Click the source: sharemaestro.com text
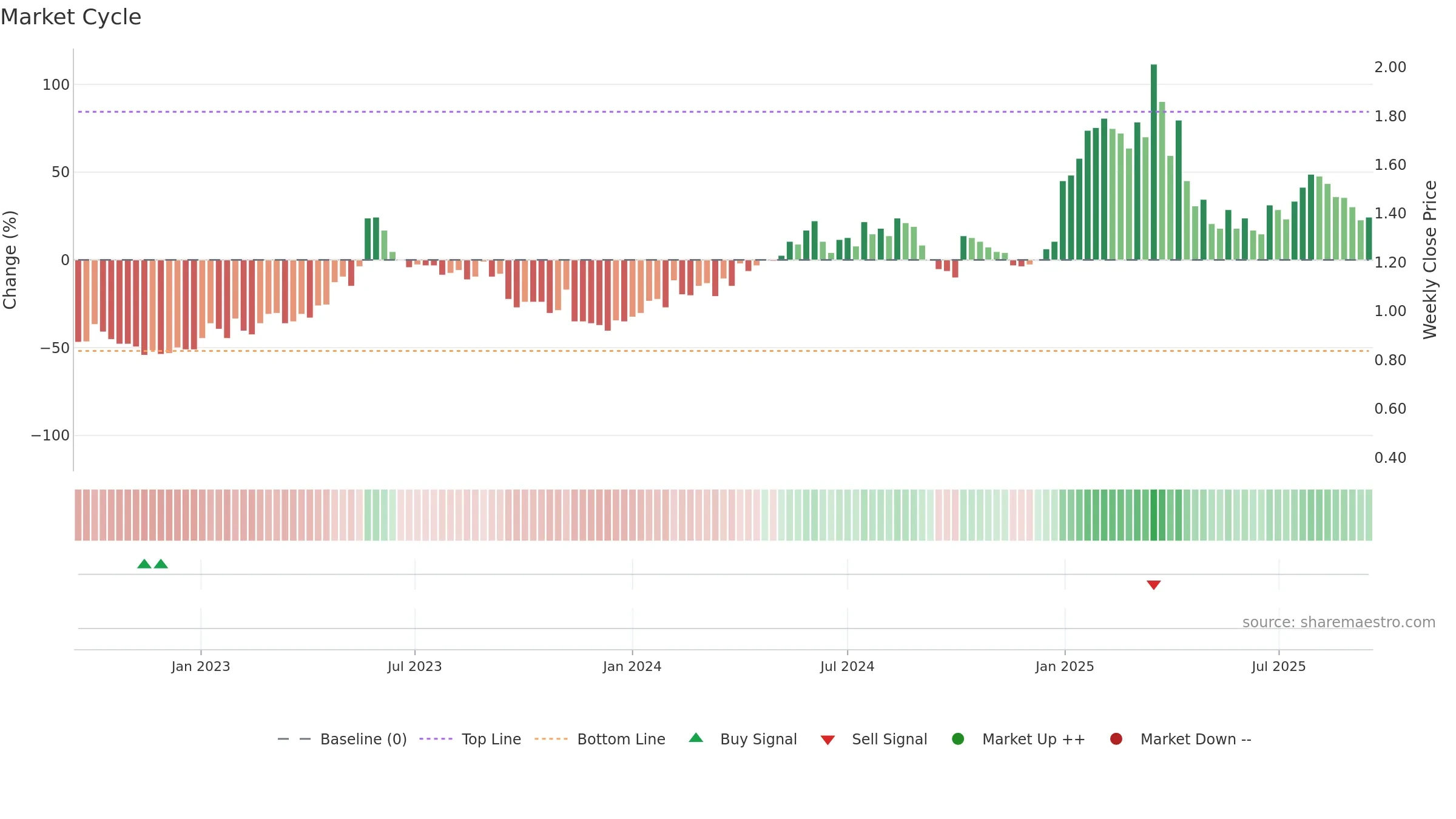The image size is (1456, 819). coord(1339,622)
